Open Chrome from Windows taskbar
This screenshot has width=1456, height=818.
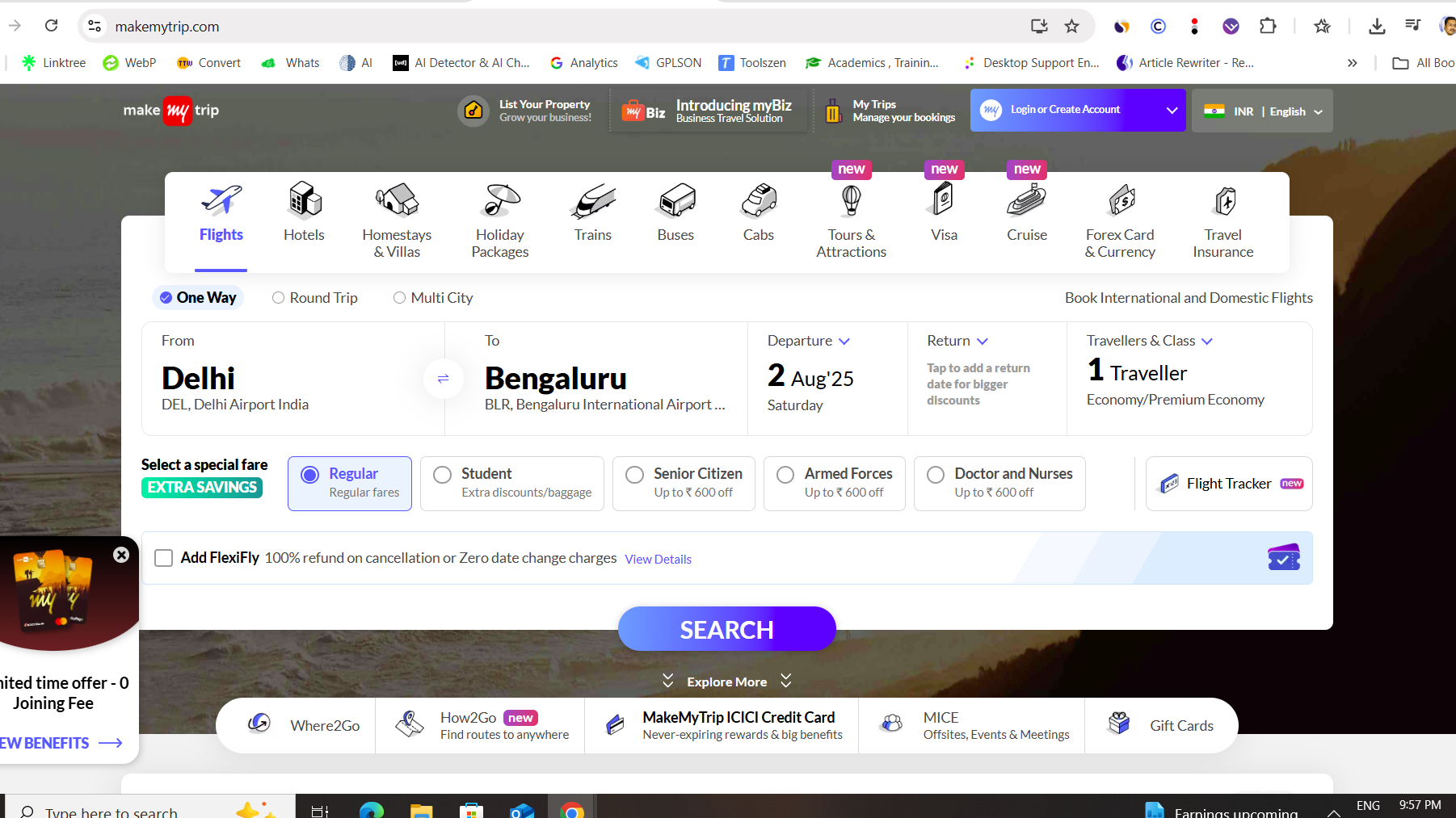[571, 810]
